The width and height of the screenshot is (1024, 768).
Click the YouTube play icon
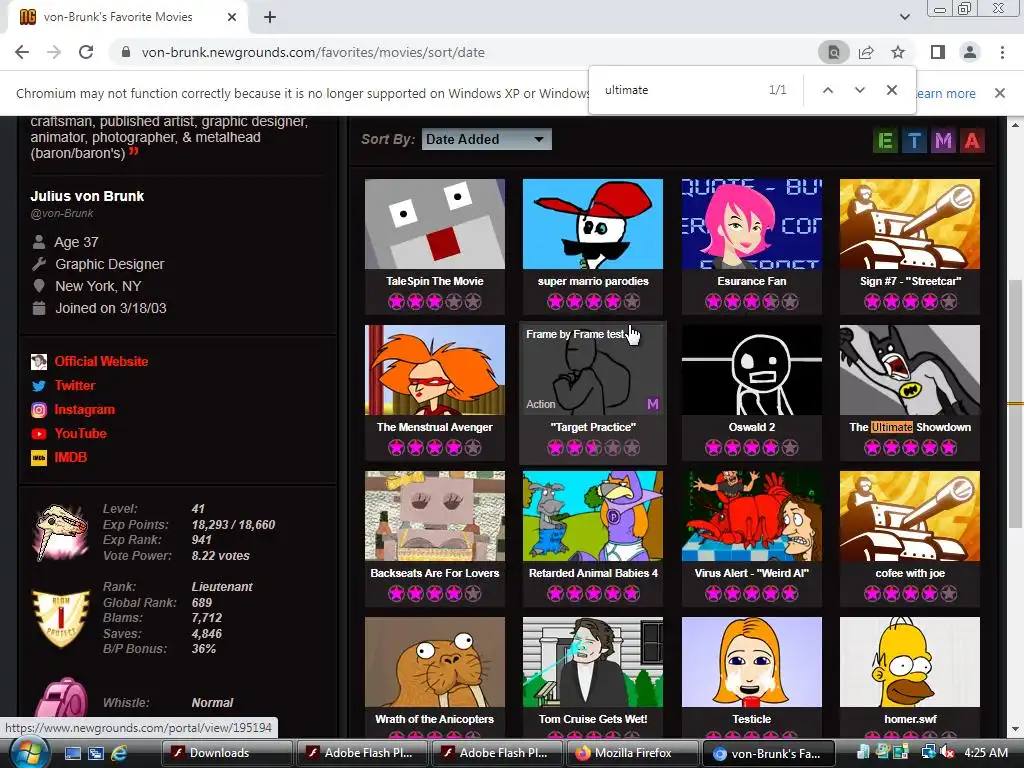pos(39,434)
